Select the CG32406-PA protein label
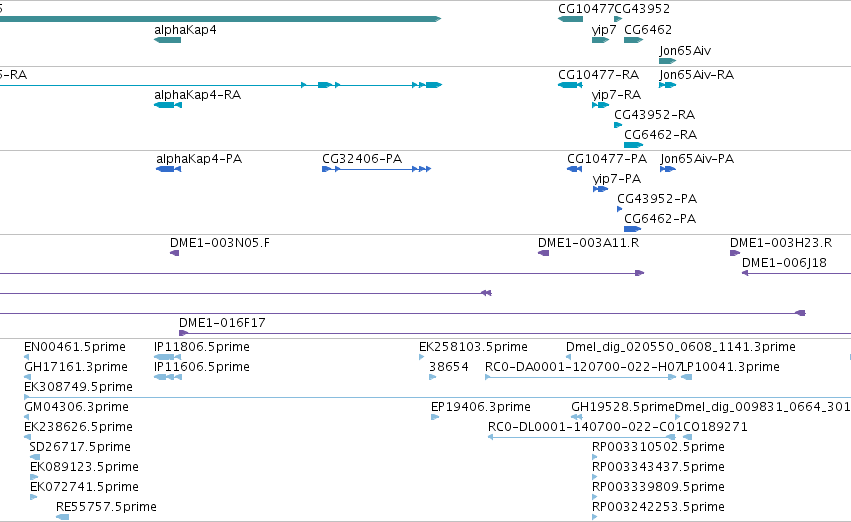Viewport: 851px width, 522px height. coord(362,159)
